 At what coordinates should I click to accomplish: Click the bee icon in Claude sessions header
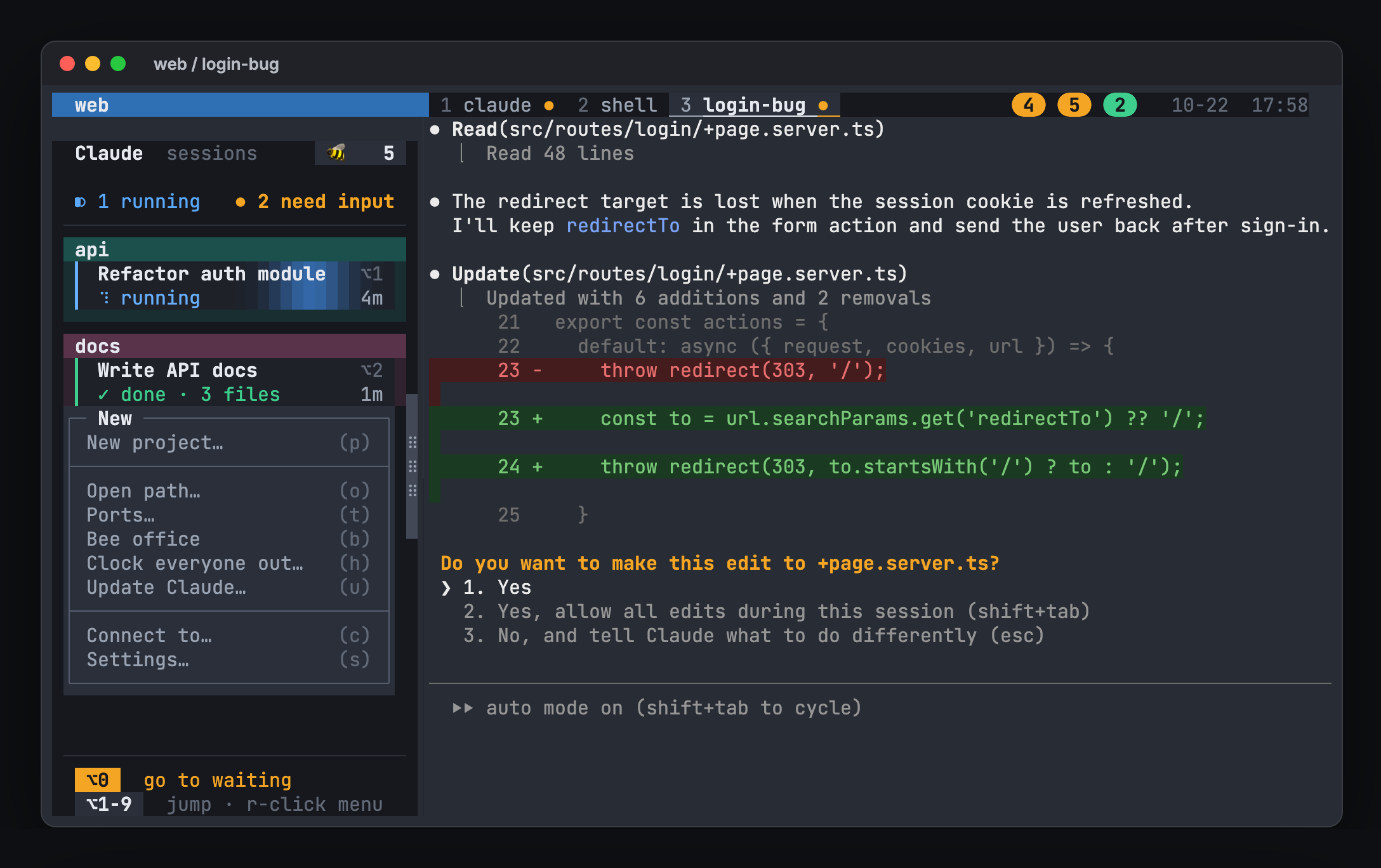point(336,153)
